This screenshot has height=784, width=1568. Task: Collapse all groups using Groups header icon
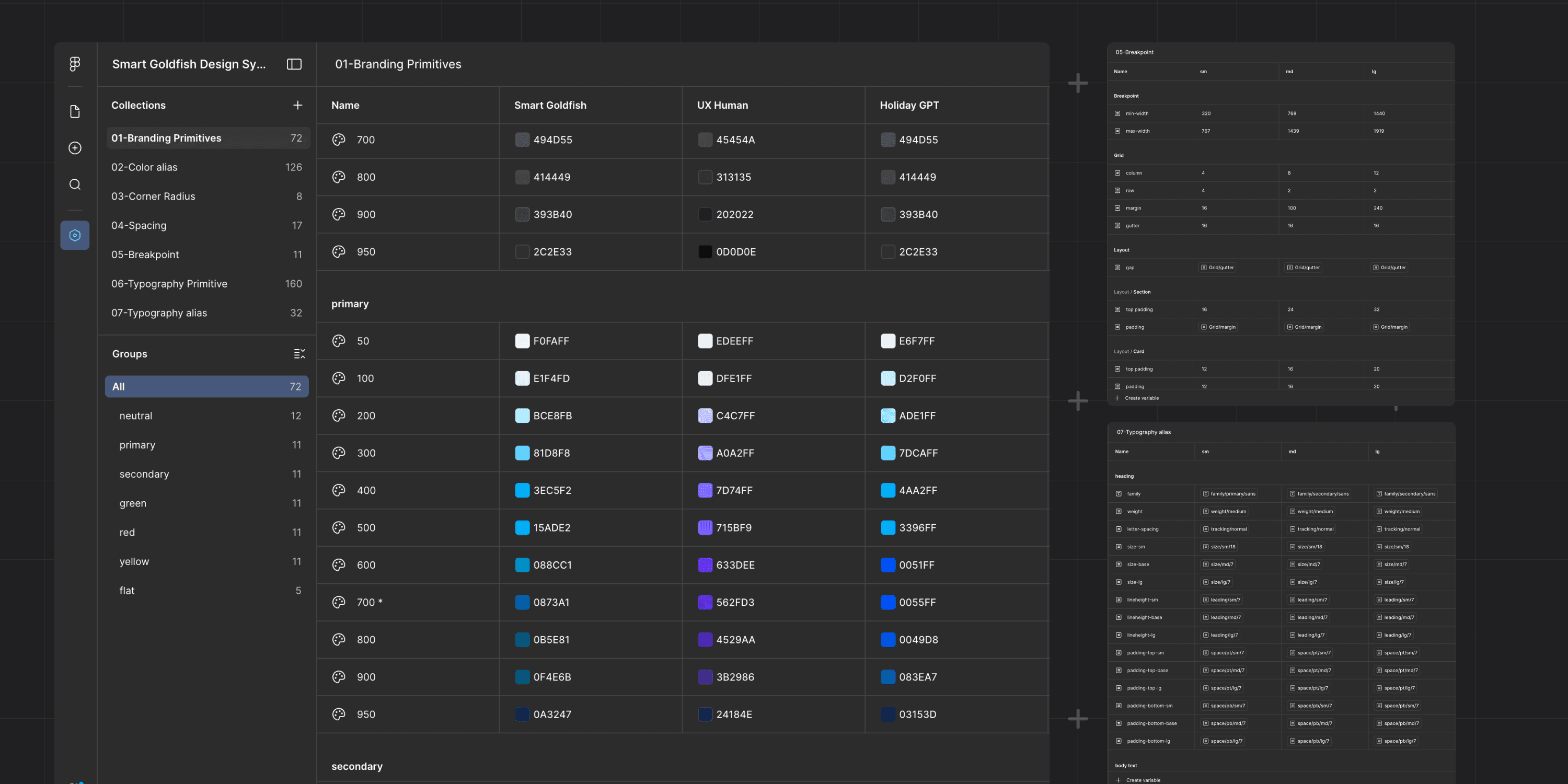tap(299, 354)
